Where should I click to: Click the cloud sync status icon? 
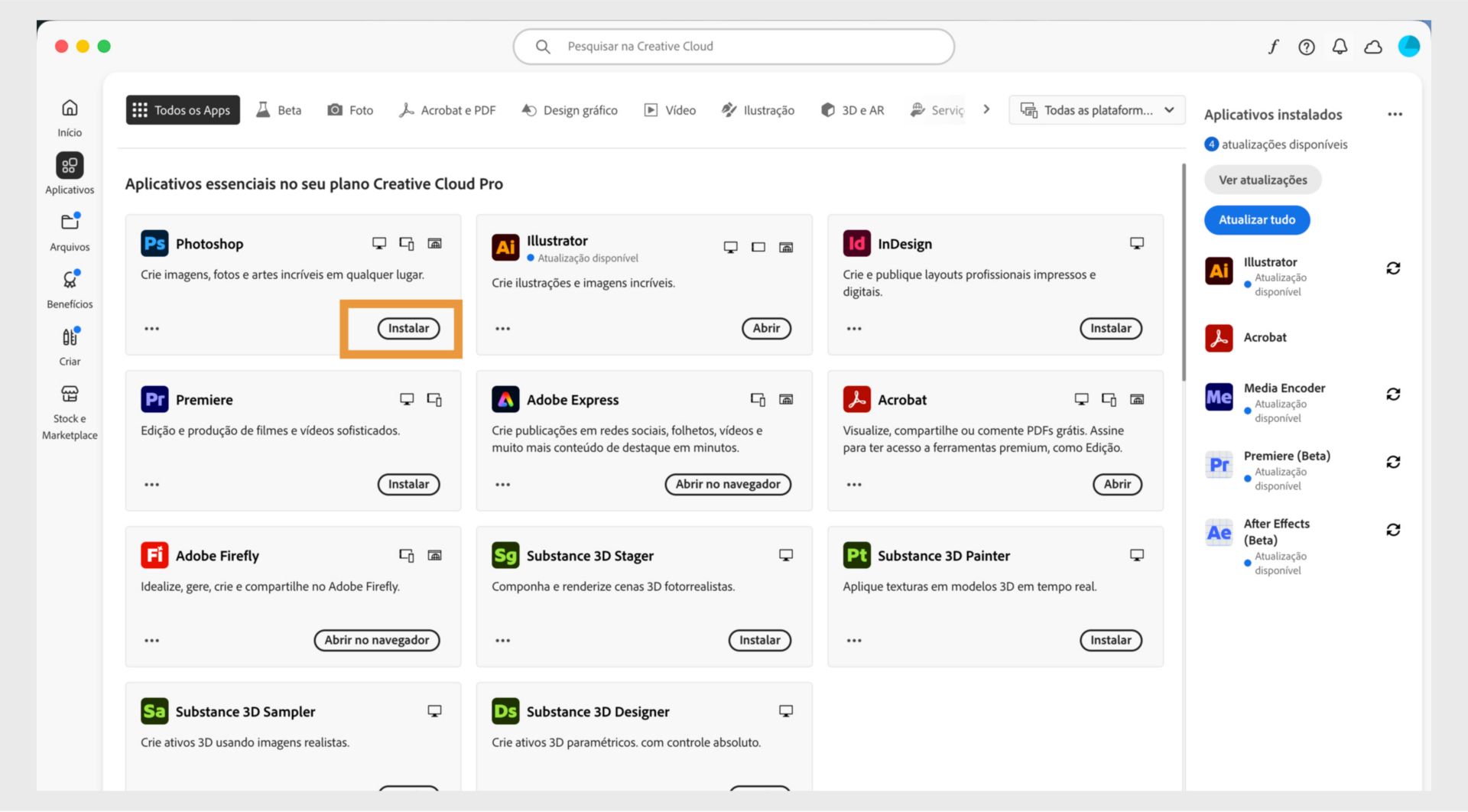(1373, 47)
